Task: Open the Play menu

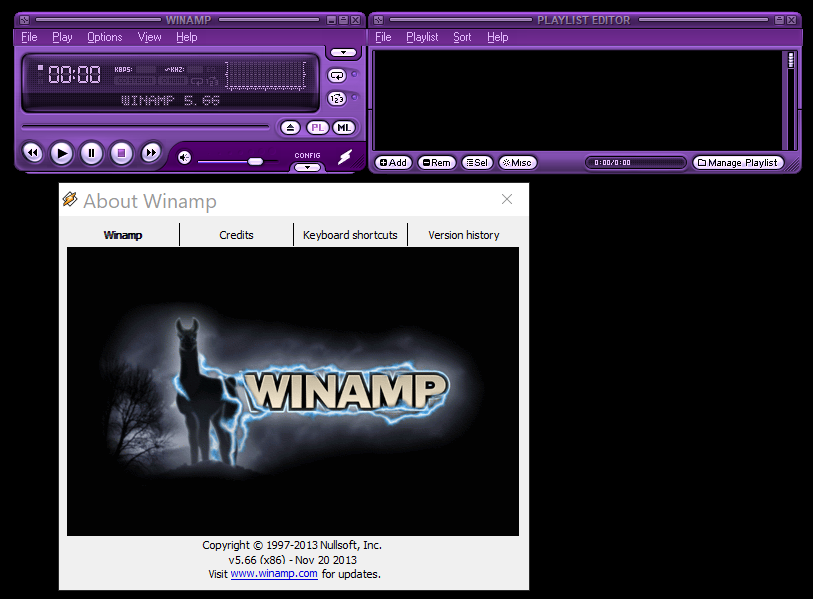Action: [62, 37]
